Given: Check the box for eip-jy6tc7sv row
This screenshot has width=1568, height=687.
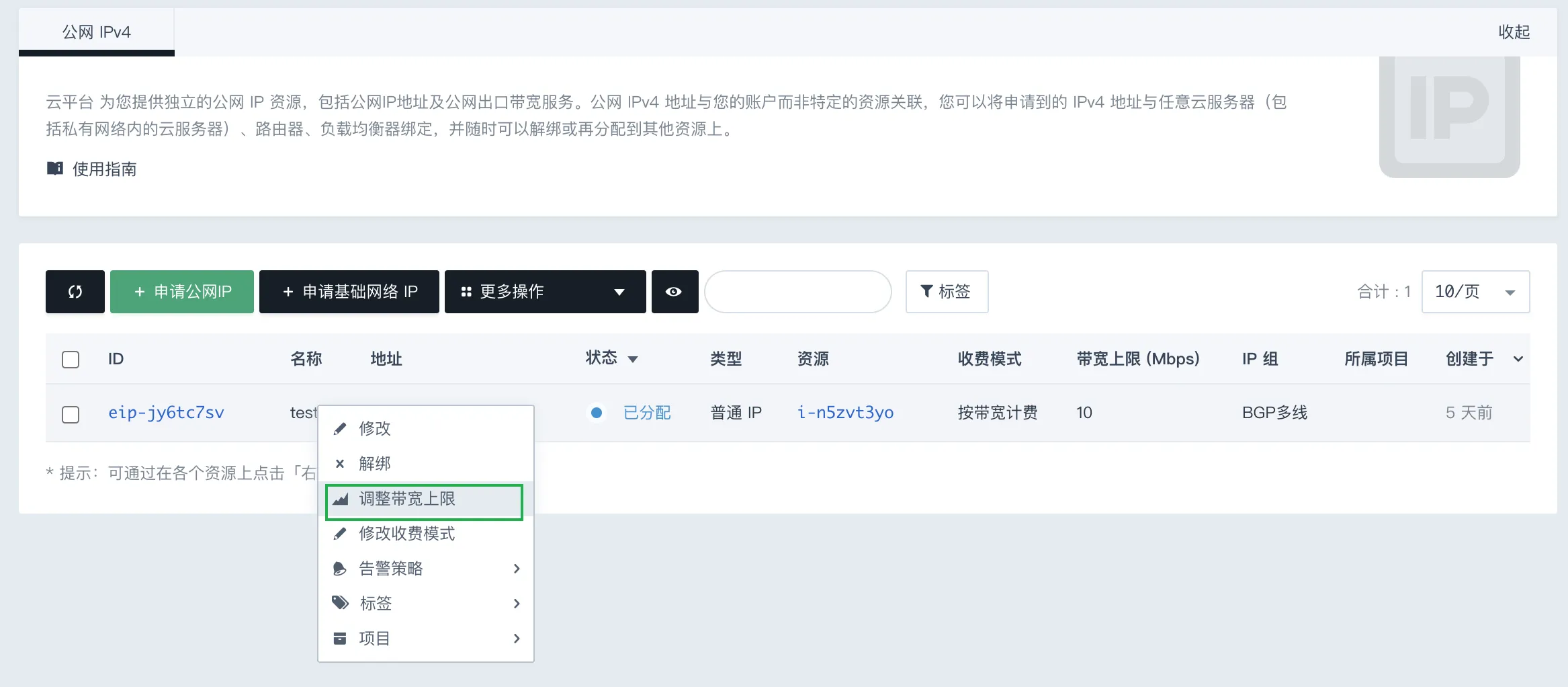Looking at the screenshot, I should coord(71,414).
